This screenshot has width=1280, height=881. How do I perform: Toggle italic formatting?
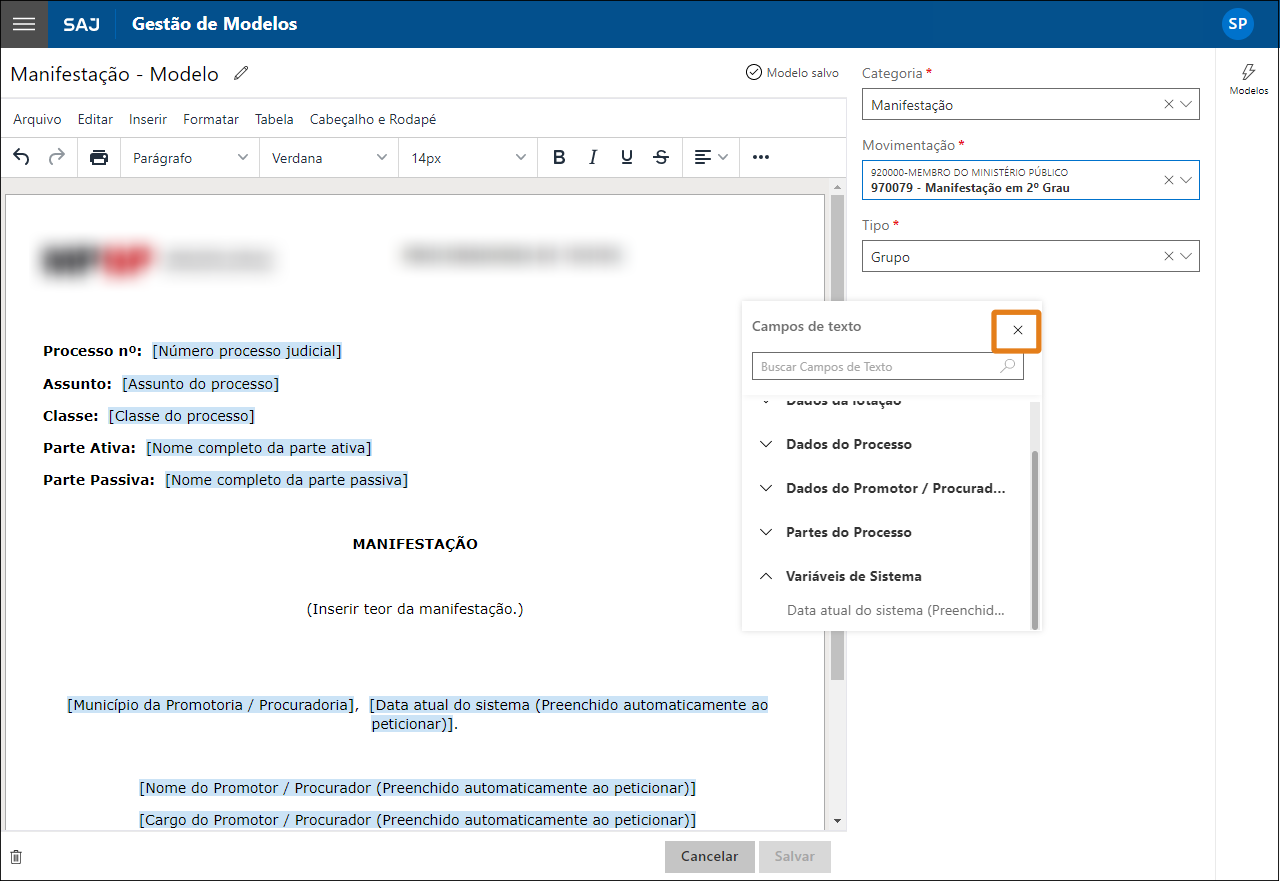[x=593, y=157]
